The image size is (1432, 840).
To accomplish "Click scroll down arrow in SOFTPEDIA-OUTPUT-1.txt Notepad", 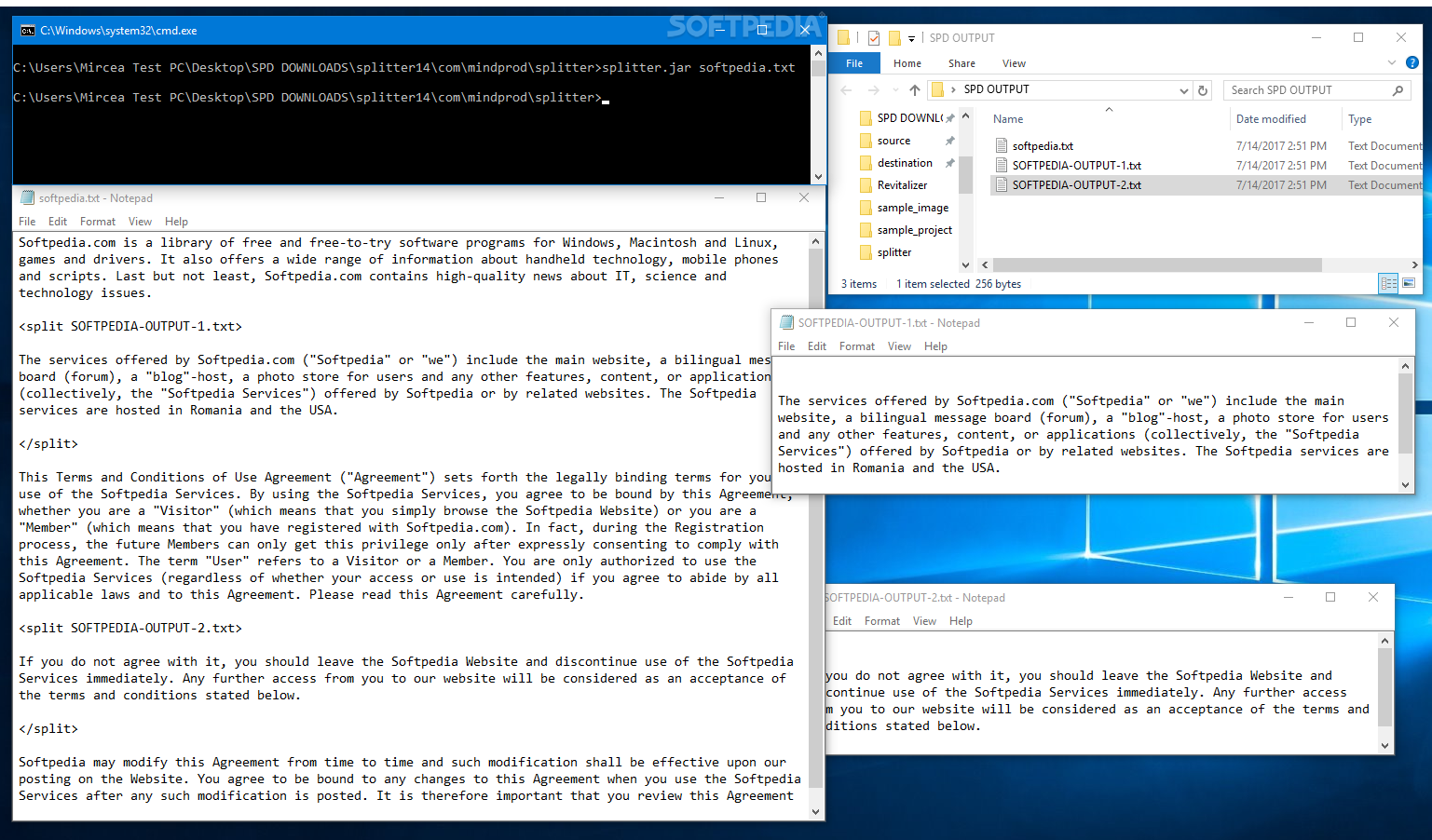I will click(1406, 485).
